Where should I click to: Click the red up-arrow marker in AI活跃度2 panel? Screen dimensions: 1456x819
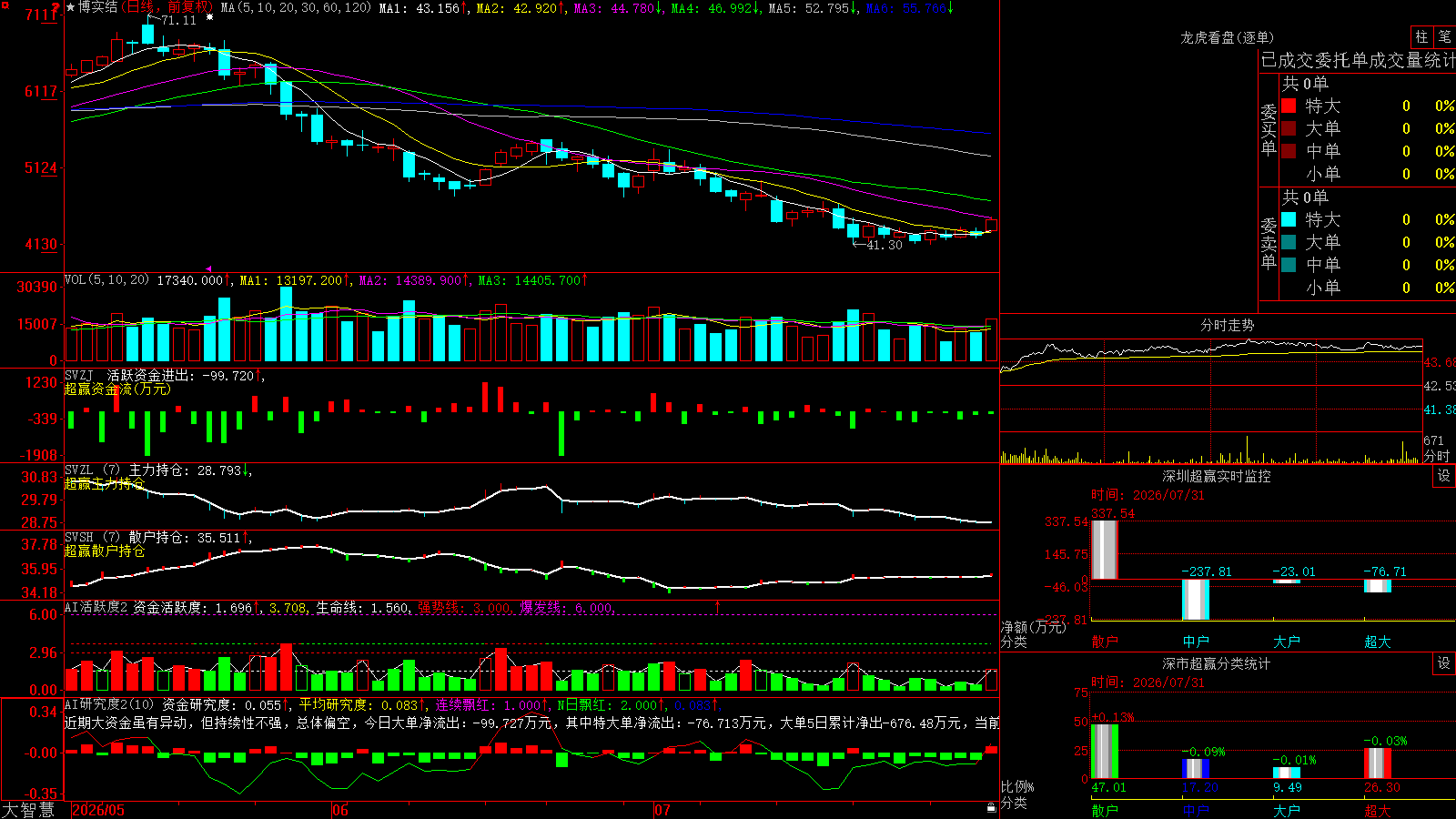(717, 606)
